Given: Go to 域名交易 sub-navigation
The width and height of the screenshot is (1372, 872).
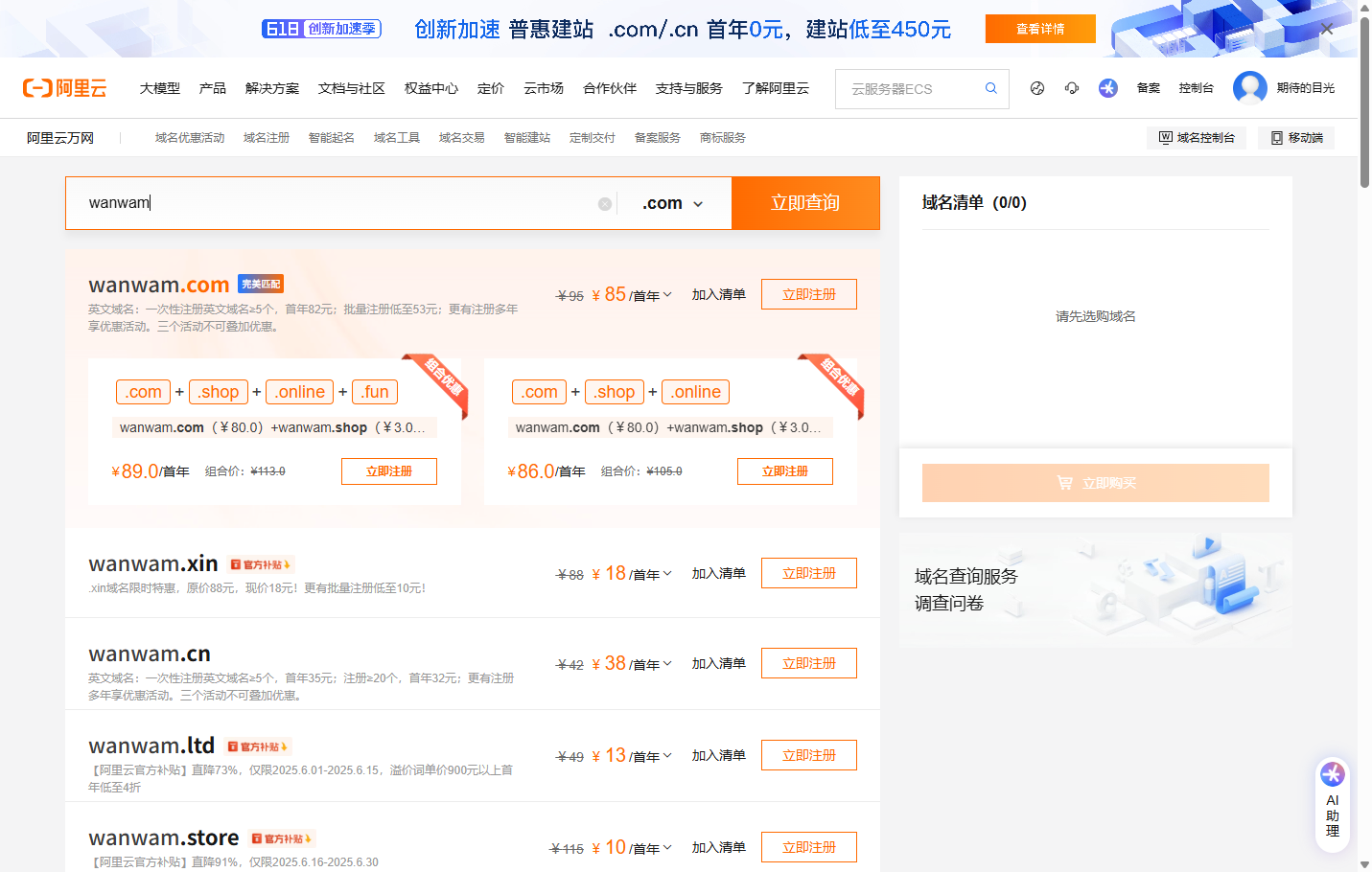Looking at the screenshot, I should point(462,138).
